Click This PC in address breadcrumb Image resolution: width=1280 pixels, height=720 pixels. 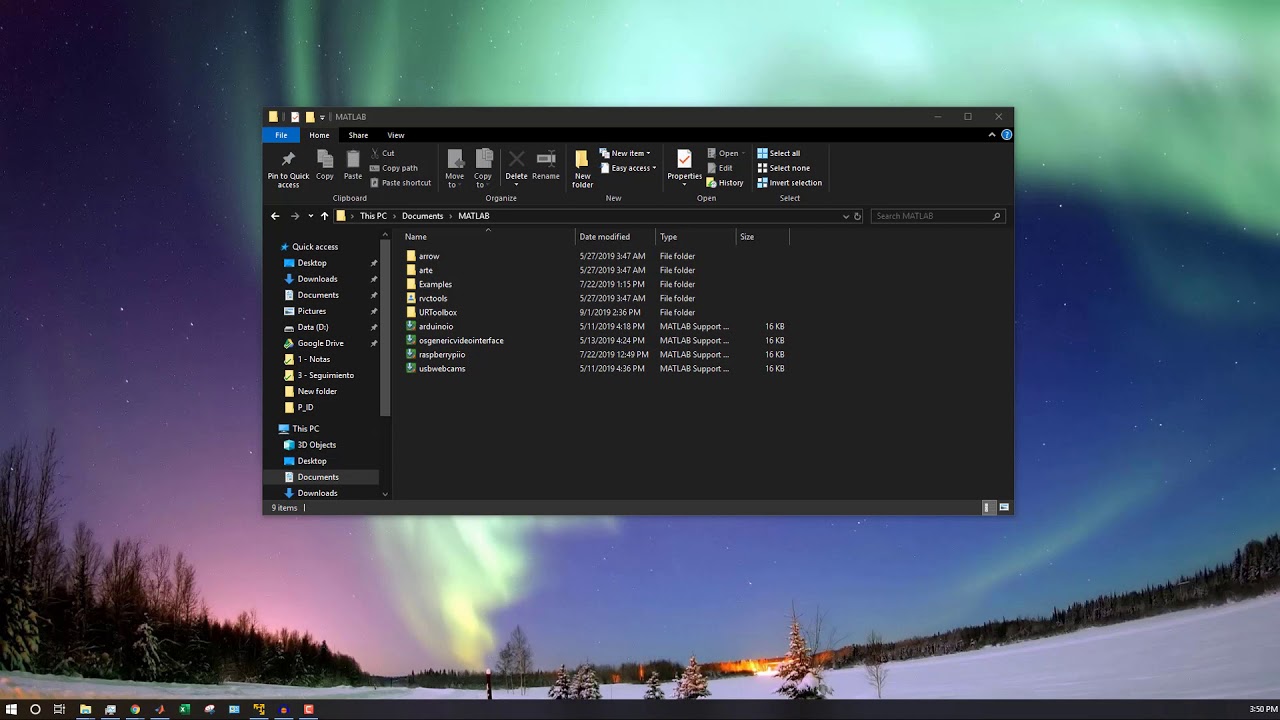(373, 216)
